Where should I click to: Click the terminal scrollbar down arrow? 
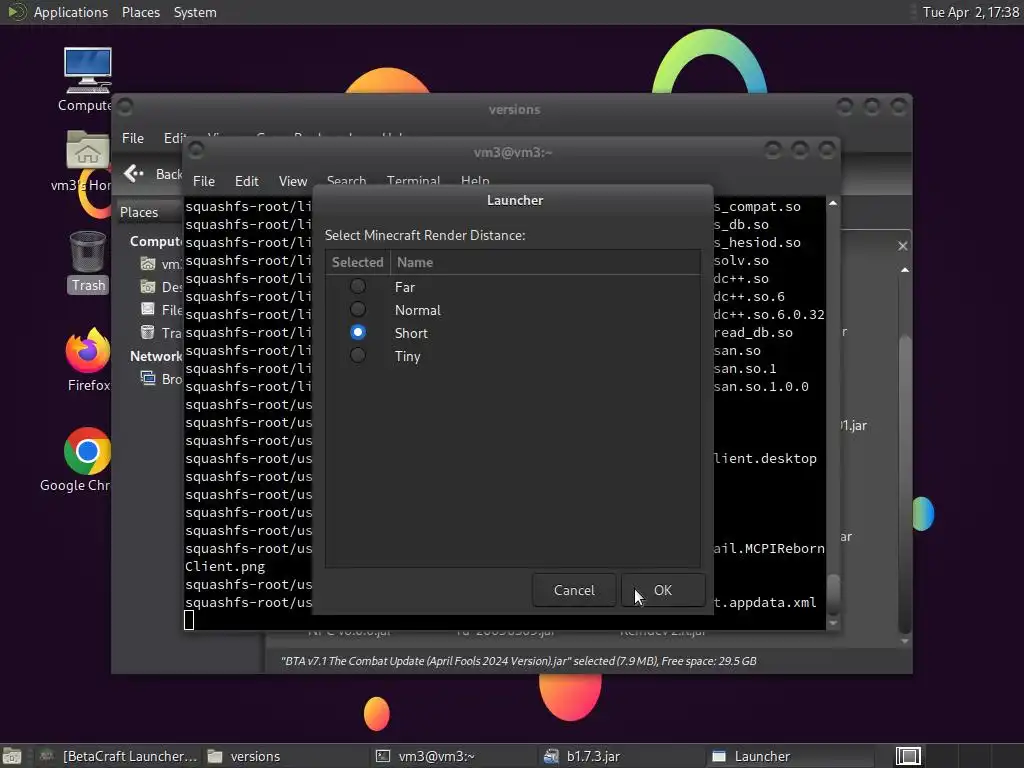pyautogui.click(x=833, y=624)
